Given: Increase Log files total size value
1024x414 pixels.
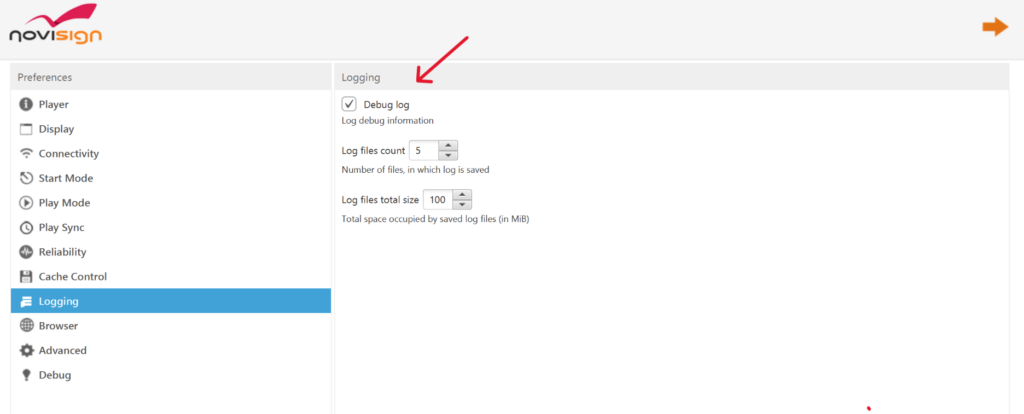Looking at the screenshot, I should pyautogui.click(x=462, y=195).
